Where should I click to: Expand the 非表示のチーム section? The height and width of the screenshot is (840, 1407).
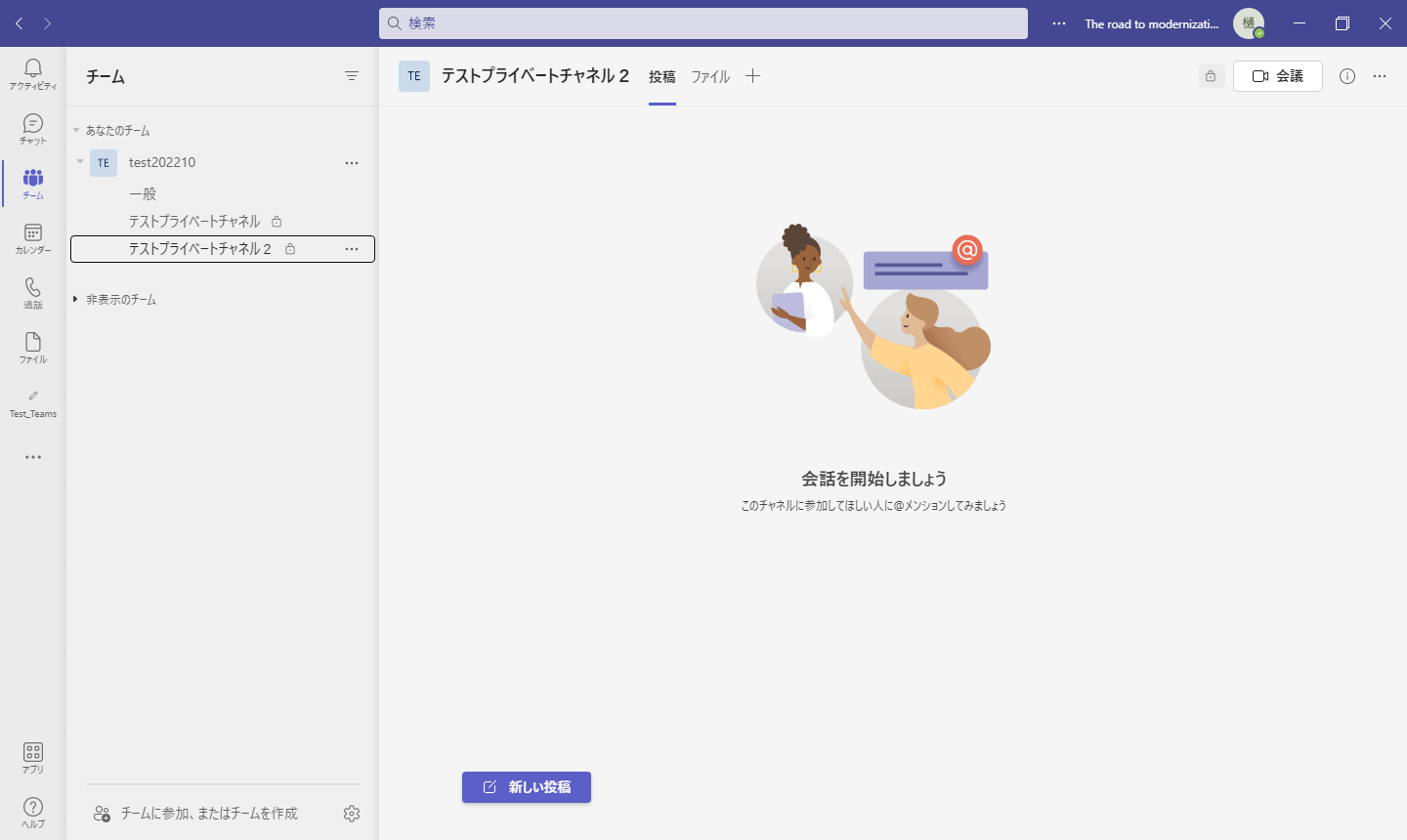75,299
